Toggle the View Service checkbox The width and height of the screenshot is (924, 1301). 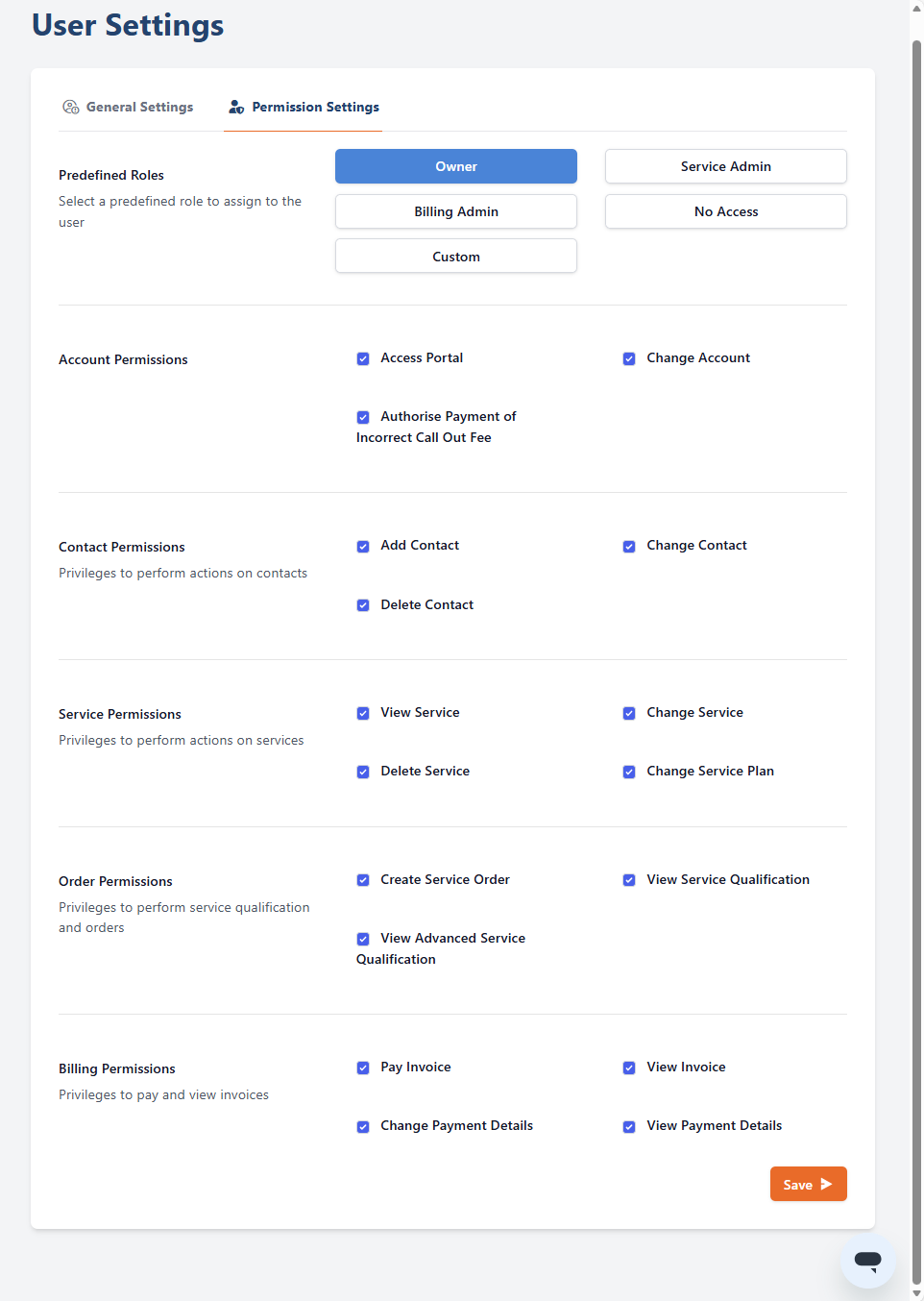click(x=363, y=713)
